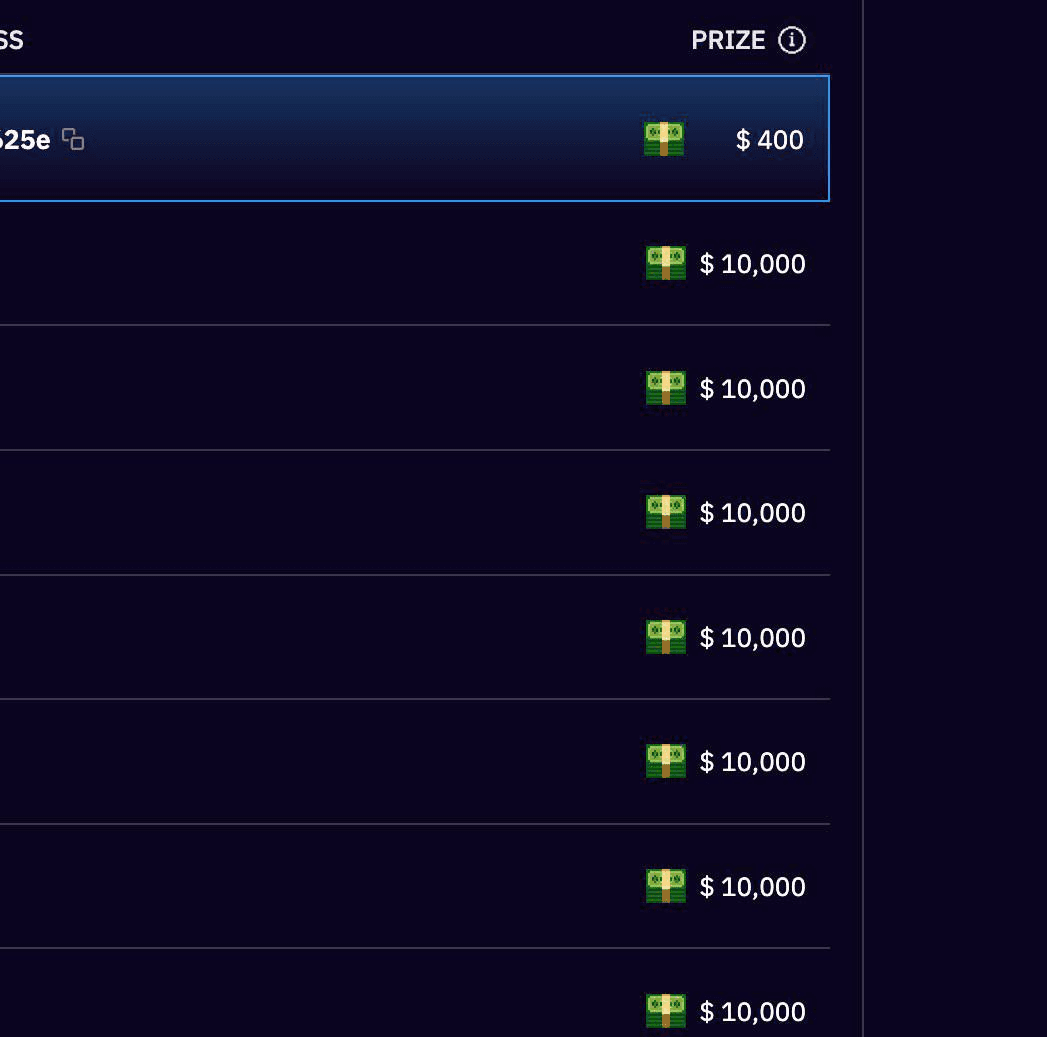Click the cash icon in third $10,000 row
The image size is (1047, 1037).
pyautogui.click(x=666, y=513)
